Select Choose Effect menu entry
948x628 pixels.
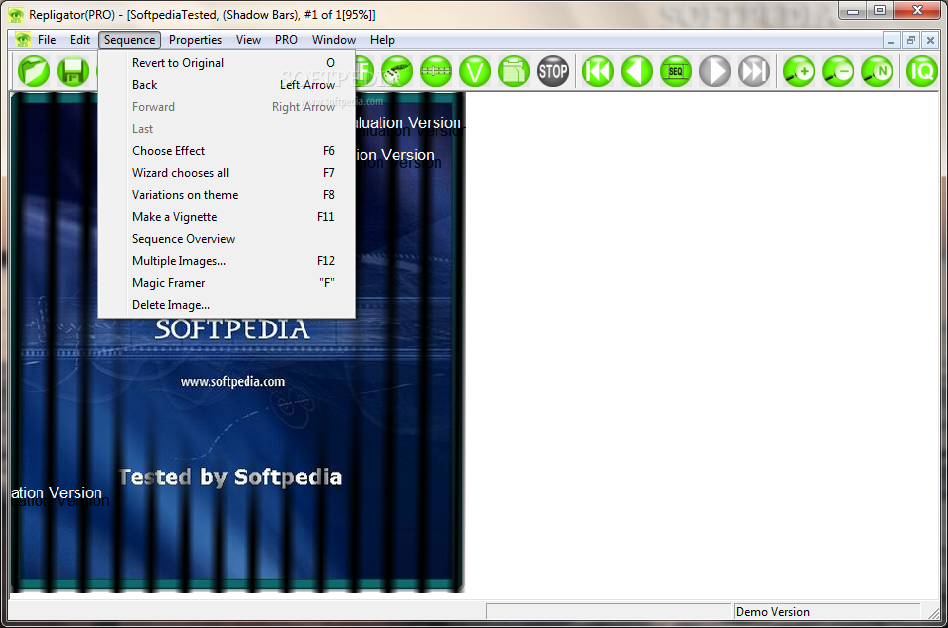[227, 151]
